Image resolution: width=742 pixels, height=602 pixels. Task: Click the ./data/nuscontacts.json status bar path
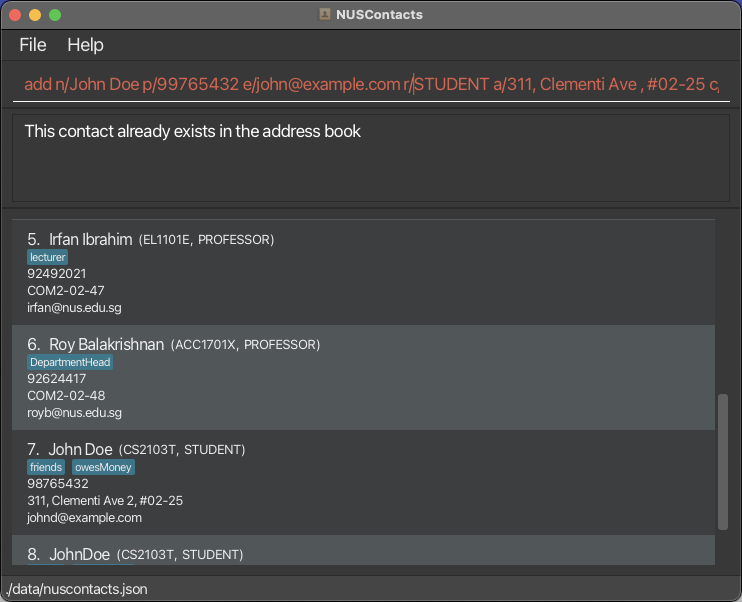click(77, 589)
